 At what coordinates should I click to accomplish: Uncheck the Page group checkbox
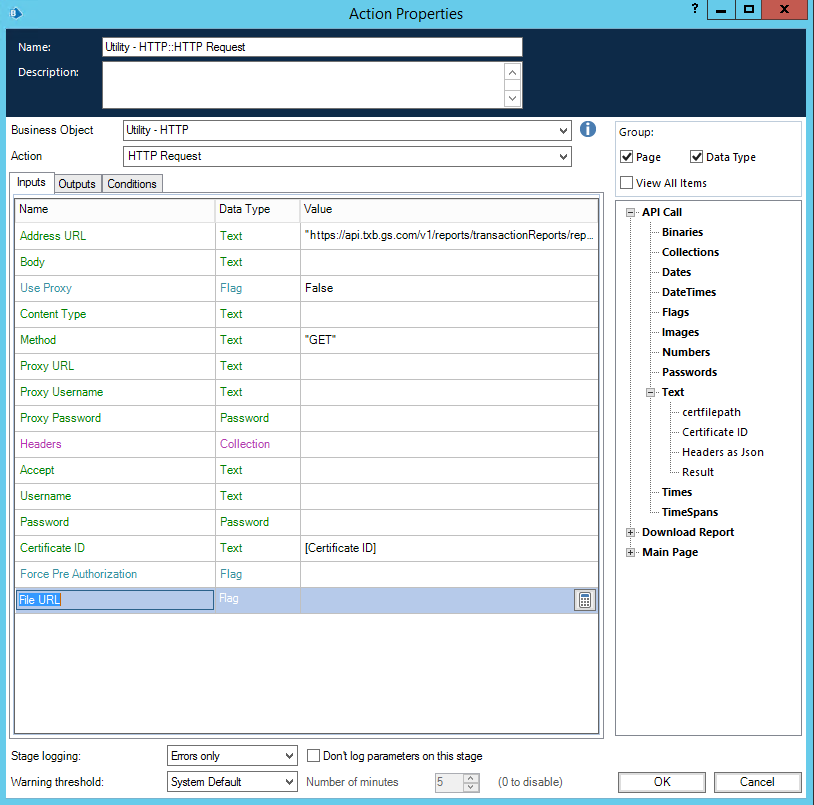click(627, 157)
